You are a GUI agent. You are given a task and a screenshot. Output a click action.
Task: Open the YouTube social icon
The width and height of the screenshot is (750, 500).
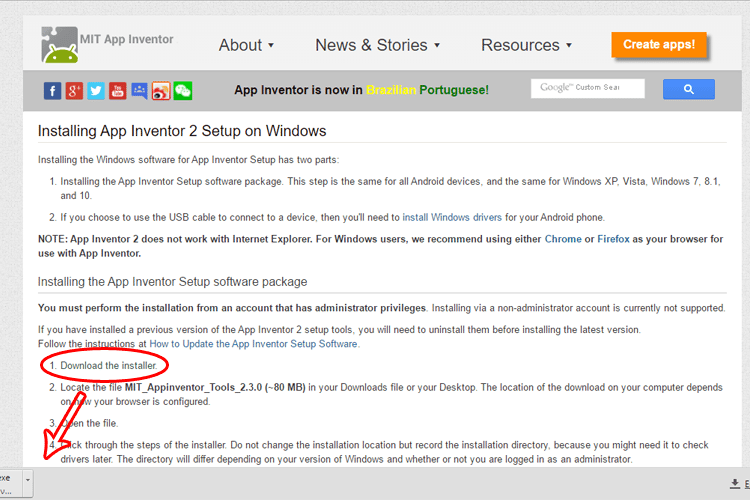pos(118,90)
